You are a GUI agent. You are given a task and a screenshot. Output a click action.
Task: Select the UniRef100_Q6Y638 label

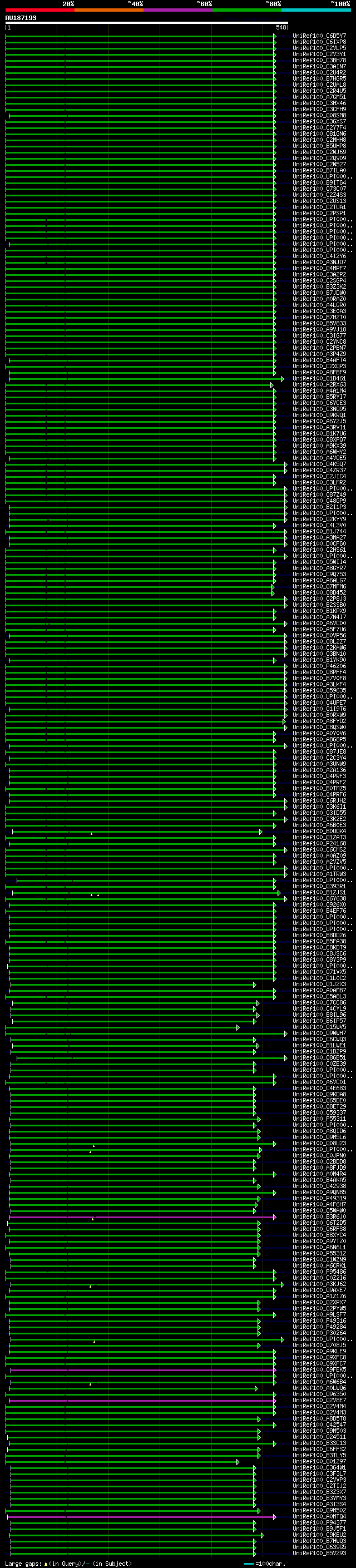319,898
